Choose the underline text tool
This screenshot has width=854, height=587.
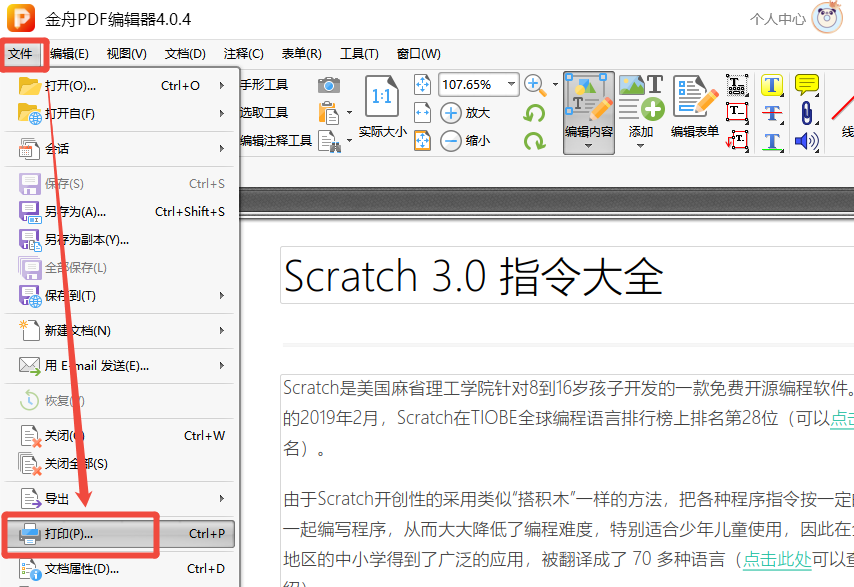(x=772, y=141)
